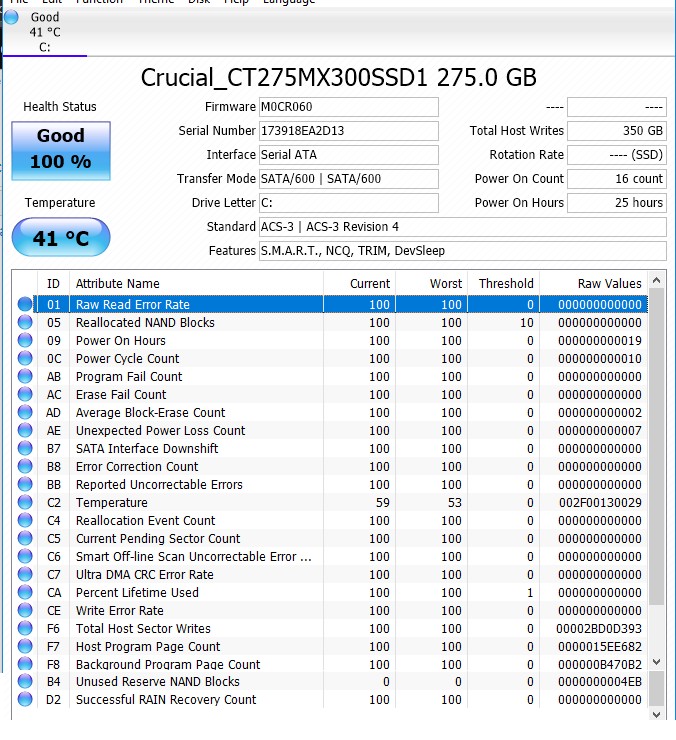Screen dimensions: 676x740
Task: Click the drive title Crucial_CT275MX300SSD1 275.0 GB
Action: (x=338, y=77)
